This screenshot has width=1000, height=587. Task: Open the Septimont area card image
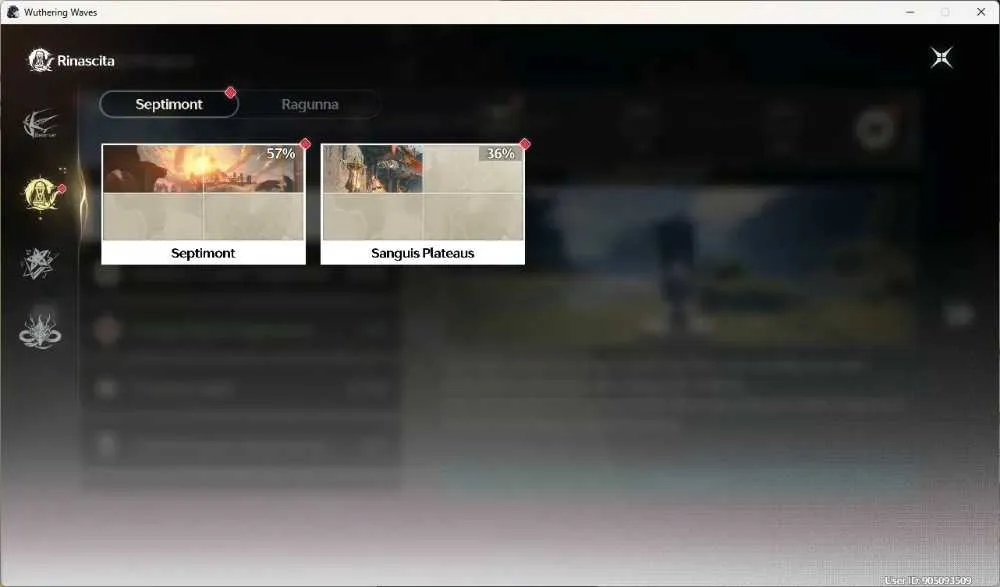click(203, 192)
